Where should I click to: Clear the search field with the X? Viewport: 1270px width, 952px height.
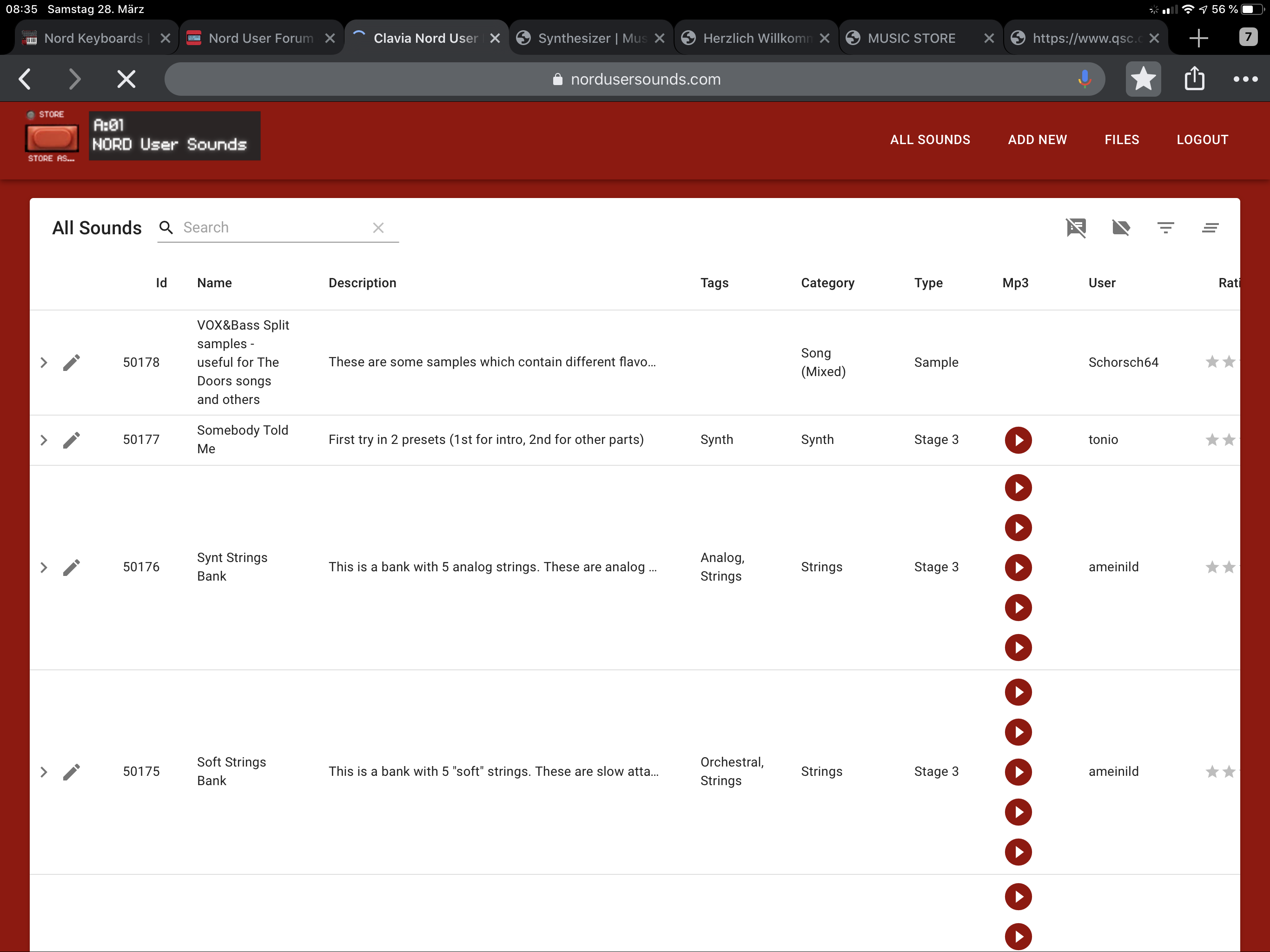coord(378,228)
